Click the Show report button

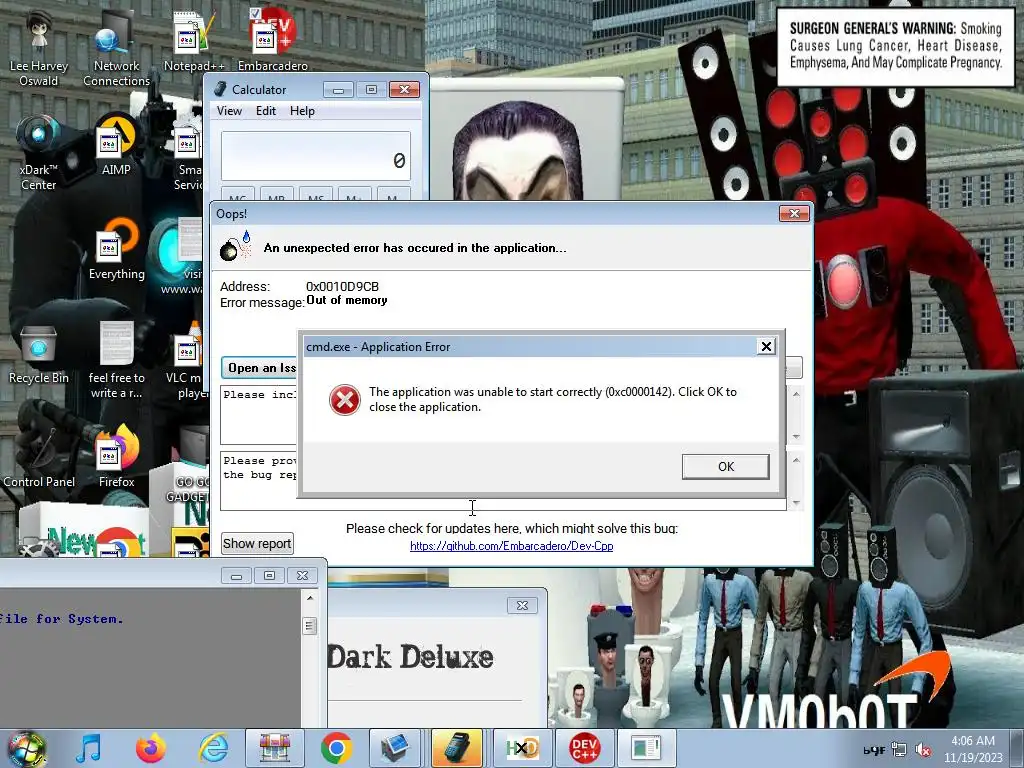257,543
